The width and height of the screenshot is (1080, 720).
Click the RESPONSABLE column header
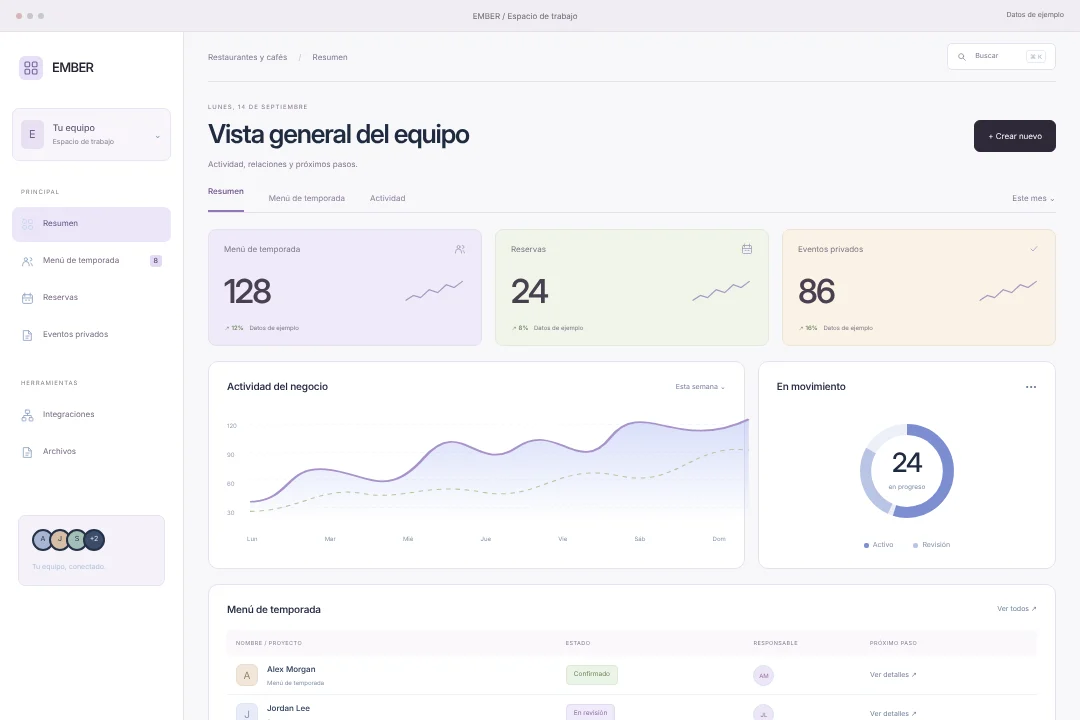click(776, 644)
